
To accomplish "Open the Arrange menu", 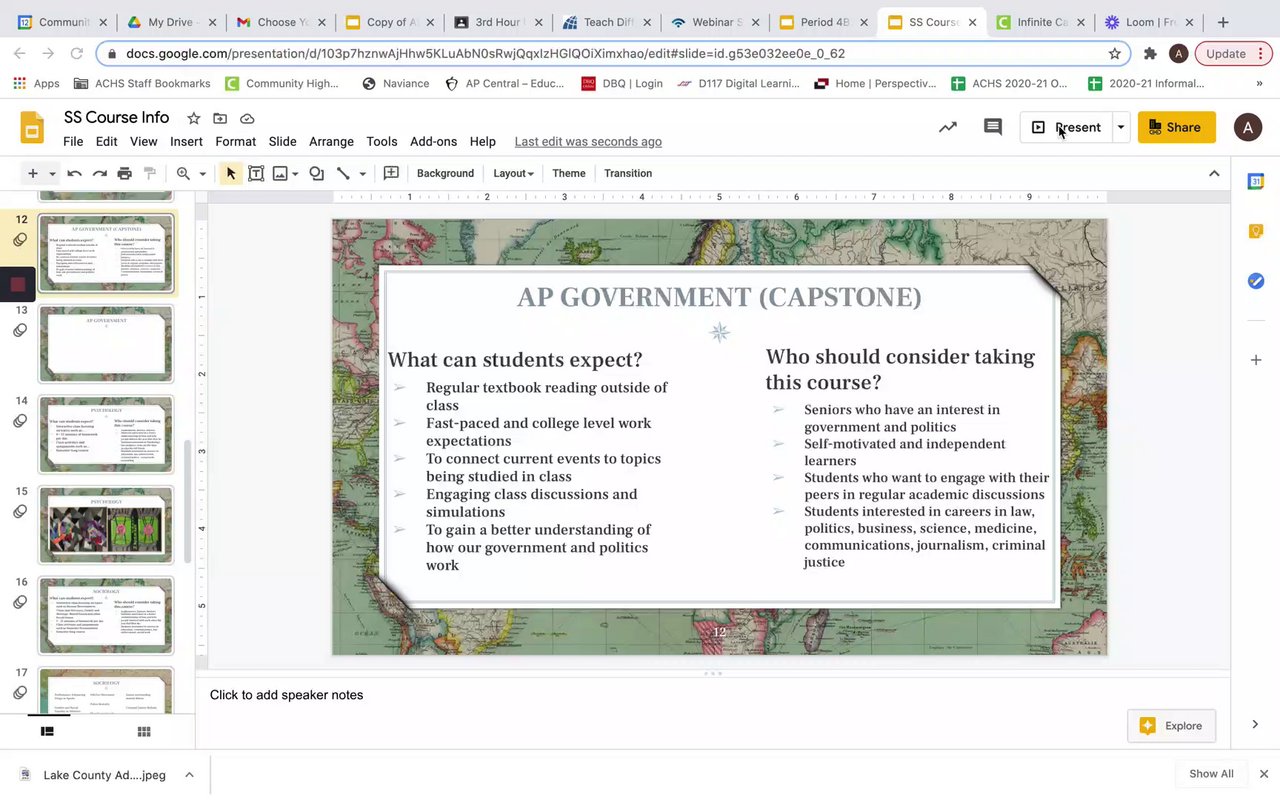I will coord(331,142).
